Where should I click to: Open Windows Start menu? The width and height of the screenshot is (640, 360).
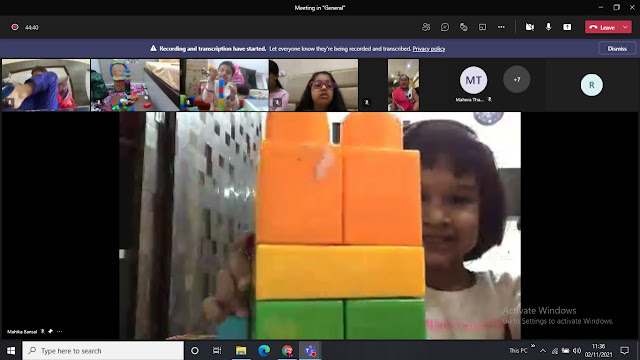coord(11,351)
